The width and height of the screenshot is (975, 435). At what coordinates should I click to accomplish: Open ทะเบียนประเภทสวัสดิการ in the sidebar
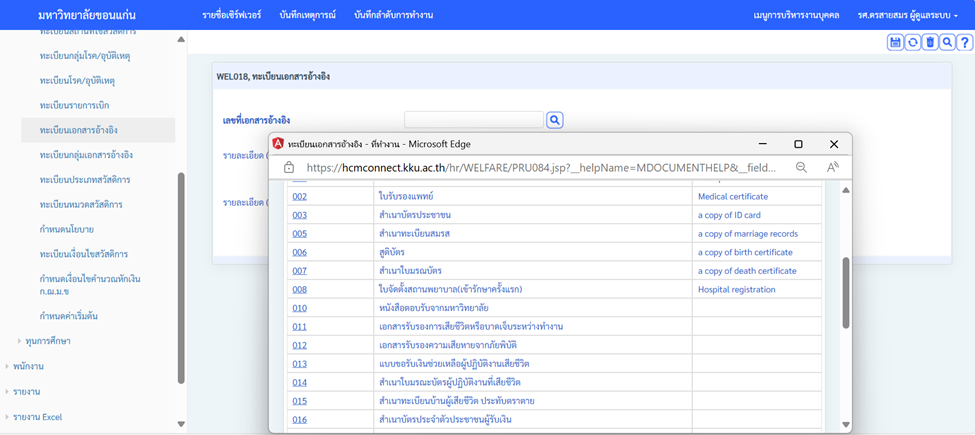(85, 179)
